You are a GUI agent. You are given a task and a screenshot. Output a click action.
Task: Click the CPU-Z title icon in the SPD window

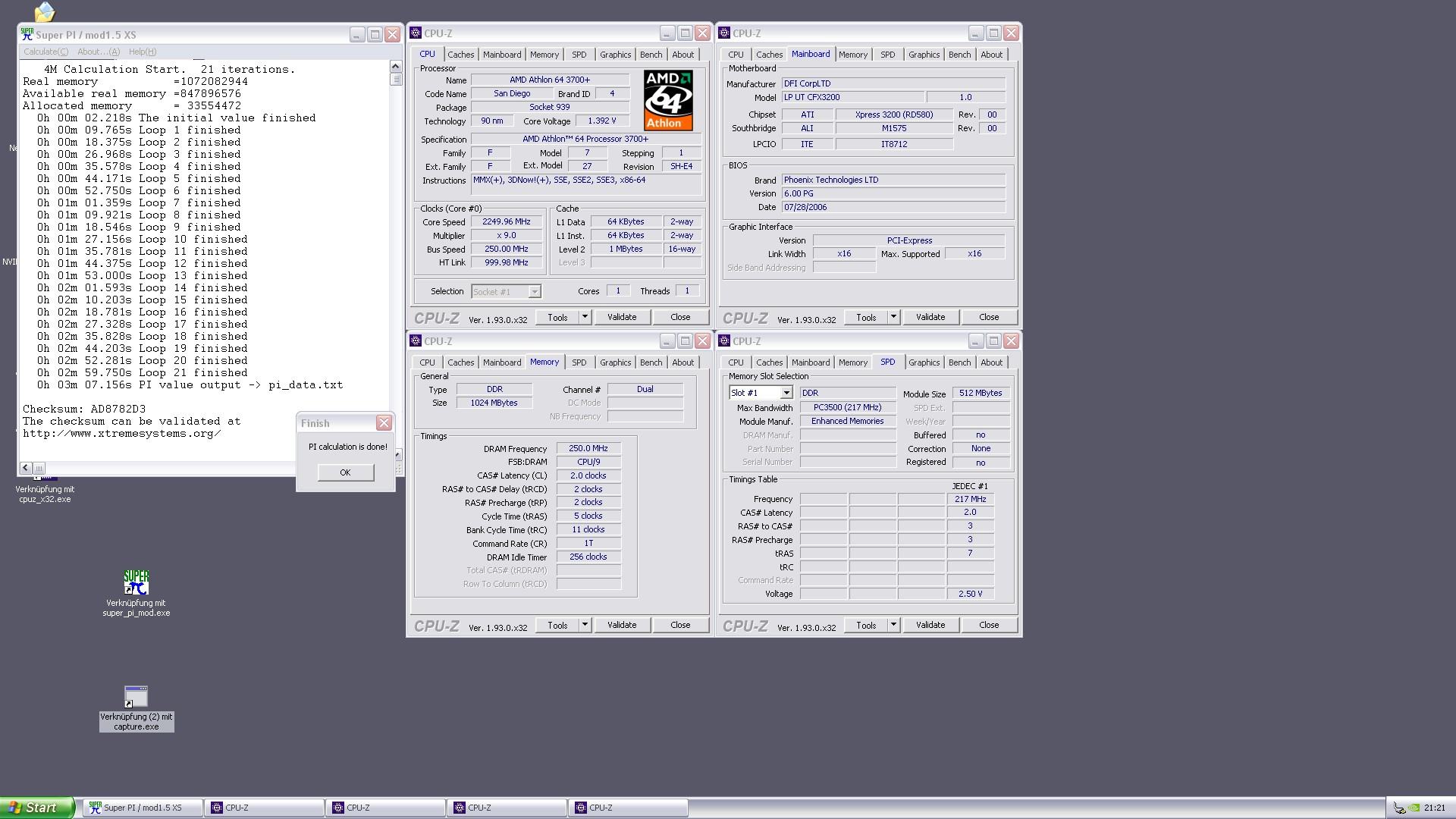724,341
